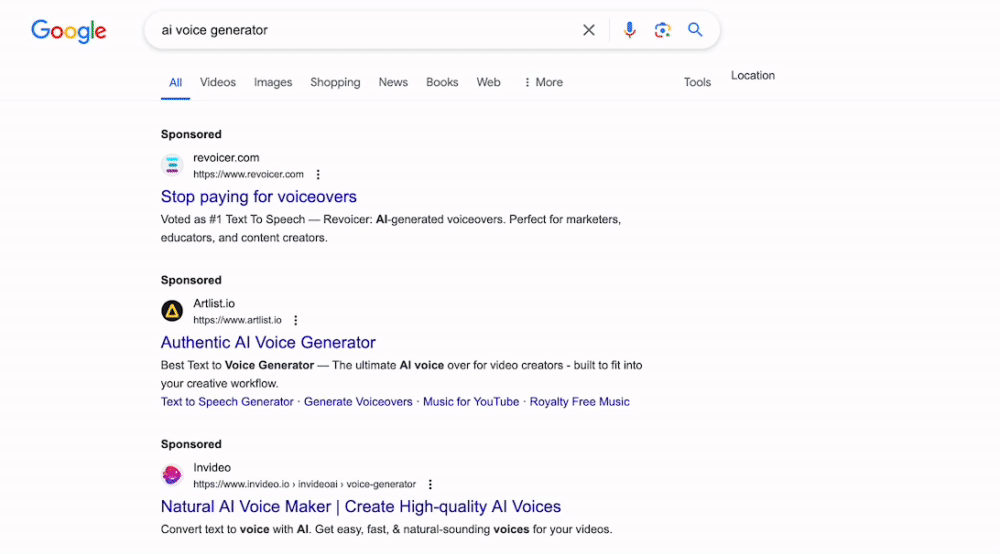
Task: Open the Music for YouTube sitelink
Action: (x=471, y=402)
